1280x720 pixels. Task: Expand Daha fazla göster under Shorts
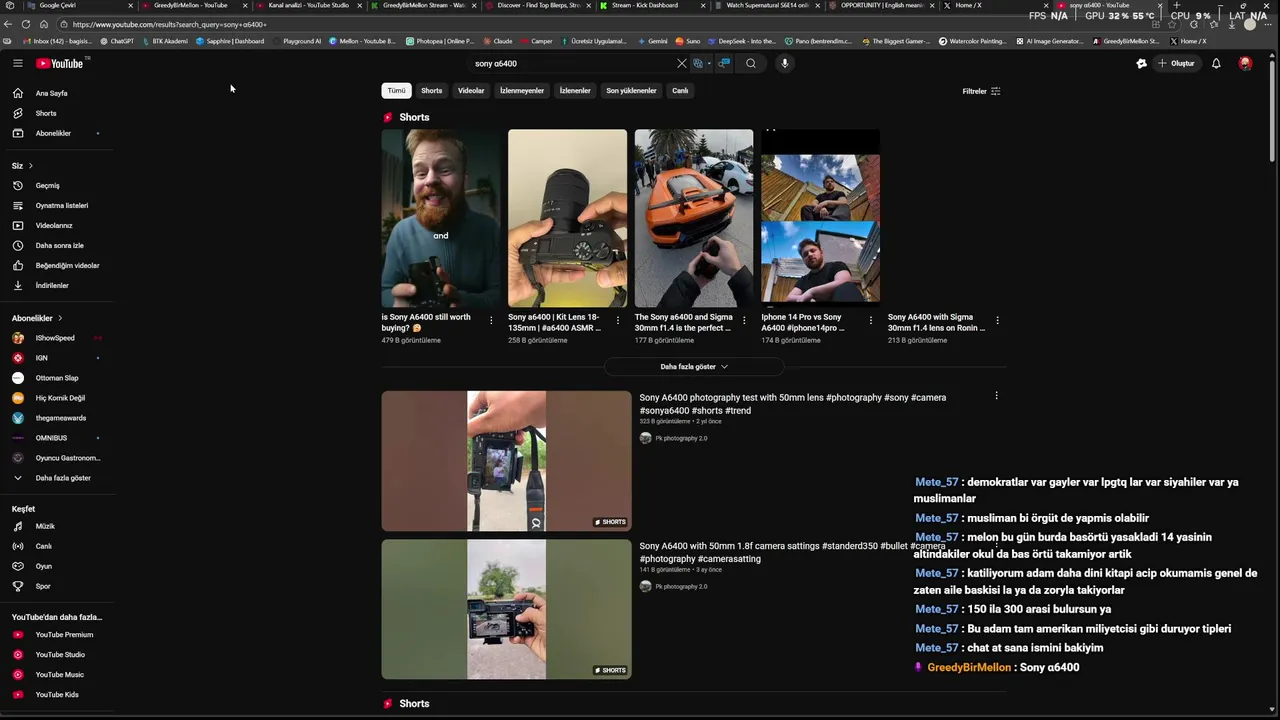point(693,367)
